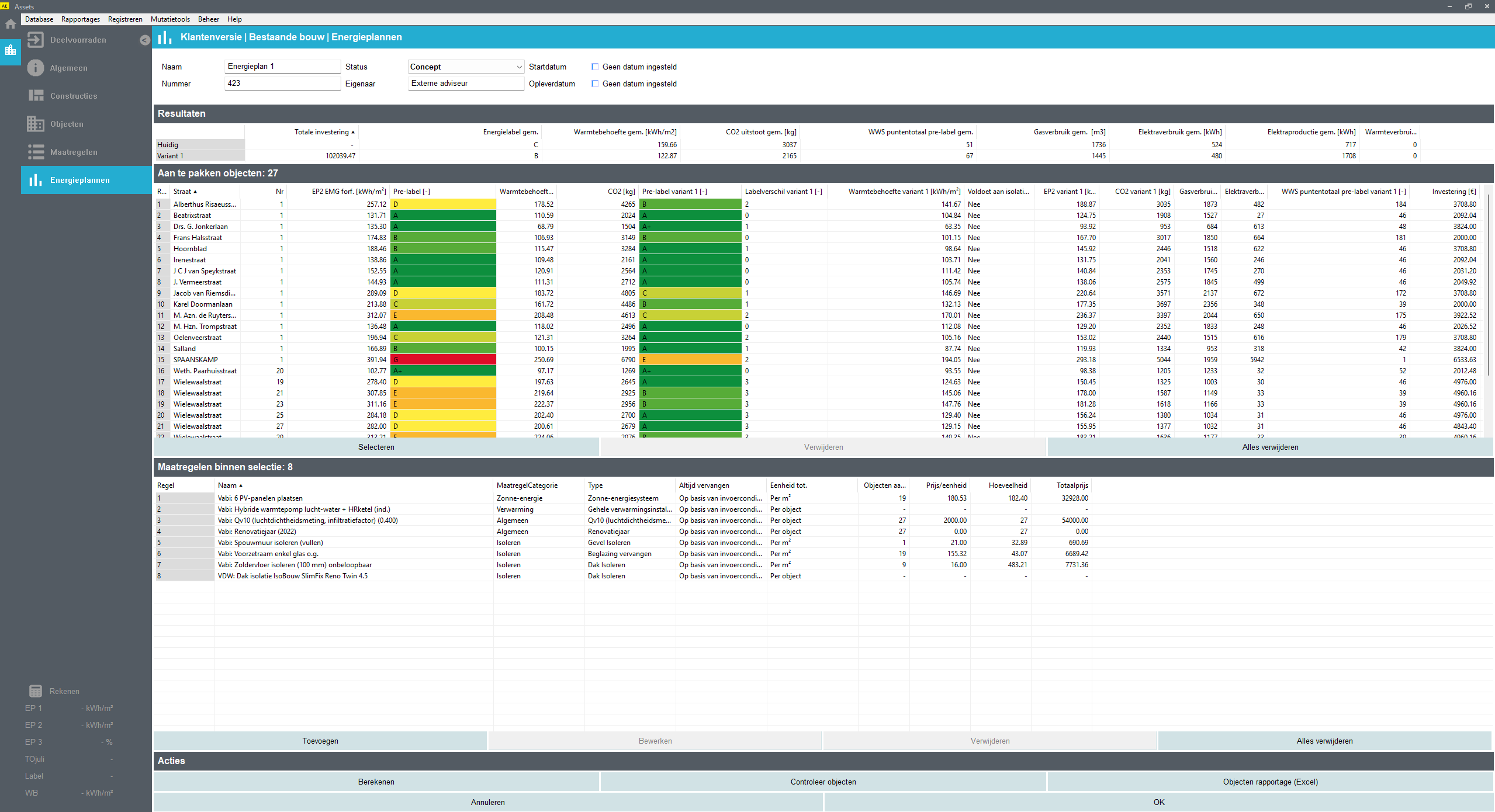This screenshot has height=812, width=1495.
Task: Open Algemeen via its info icon
Action: click(36, 68)
